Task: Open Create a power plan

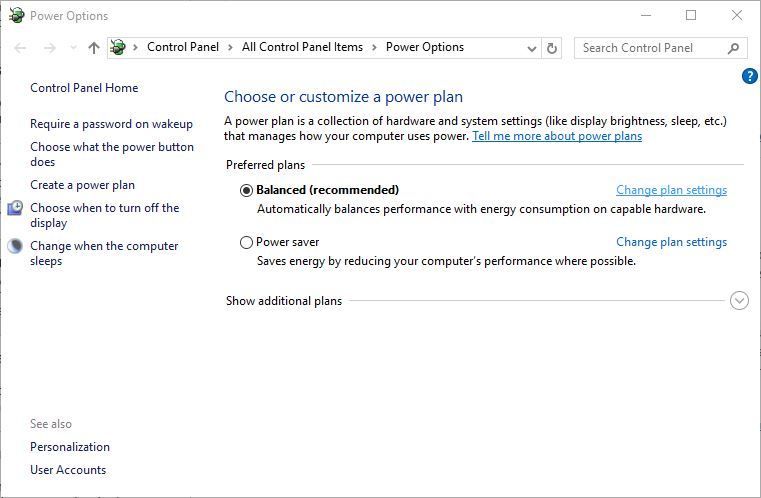Action: coord(83,185)
